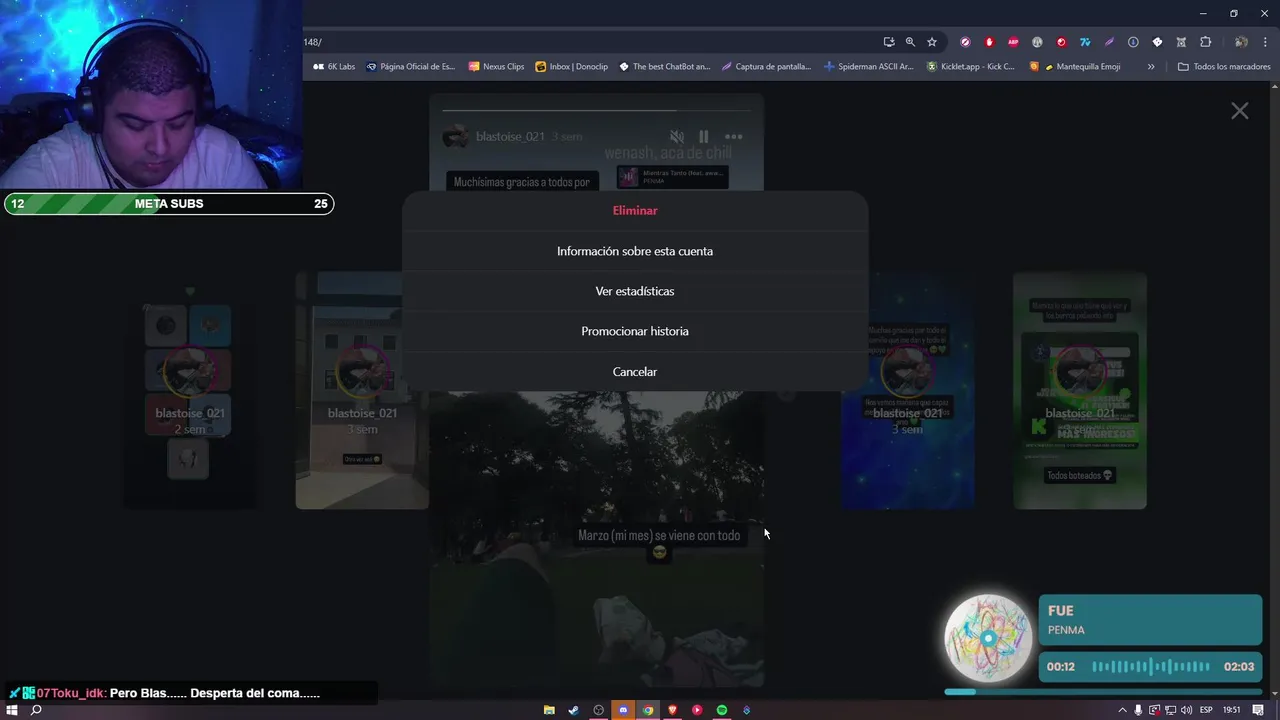Open Spiderman ASCII Art bookmark

[x=869, y=67]
